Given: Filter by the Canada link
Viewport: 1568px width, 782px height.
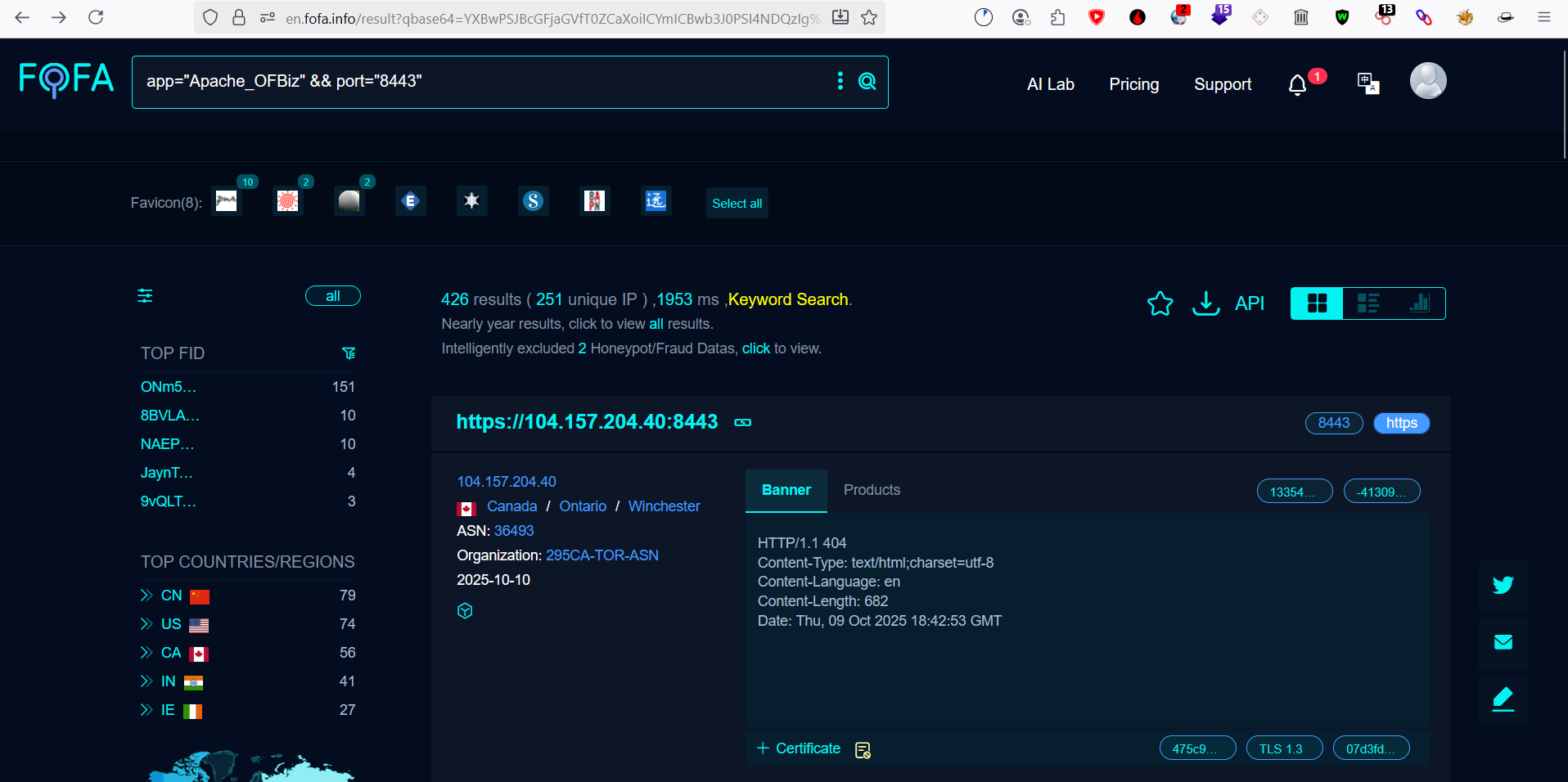Looking at the screenshot, I should click(x=512, y=506).
